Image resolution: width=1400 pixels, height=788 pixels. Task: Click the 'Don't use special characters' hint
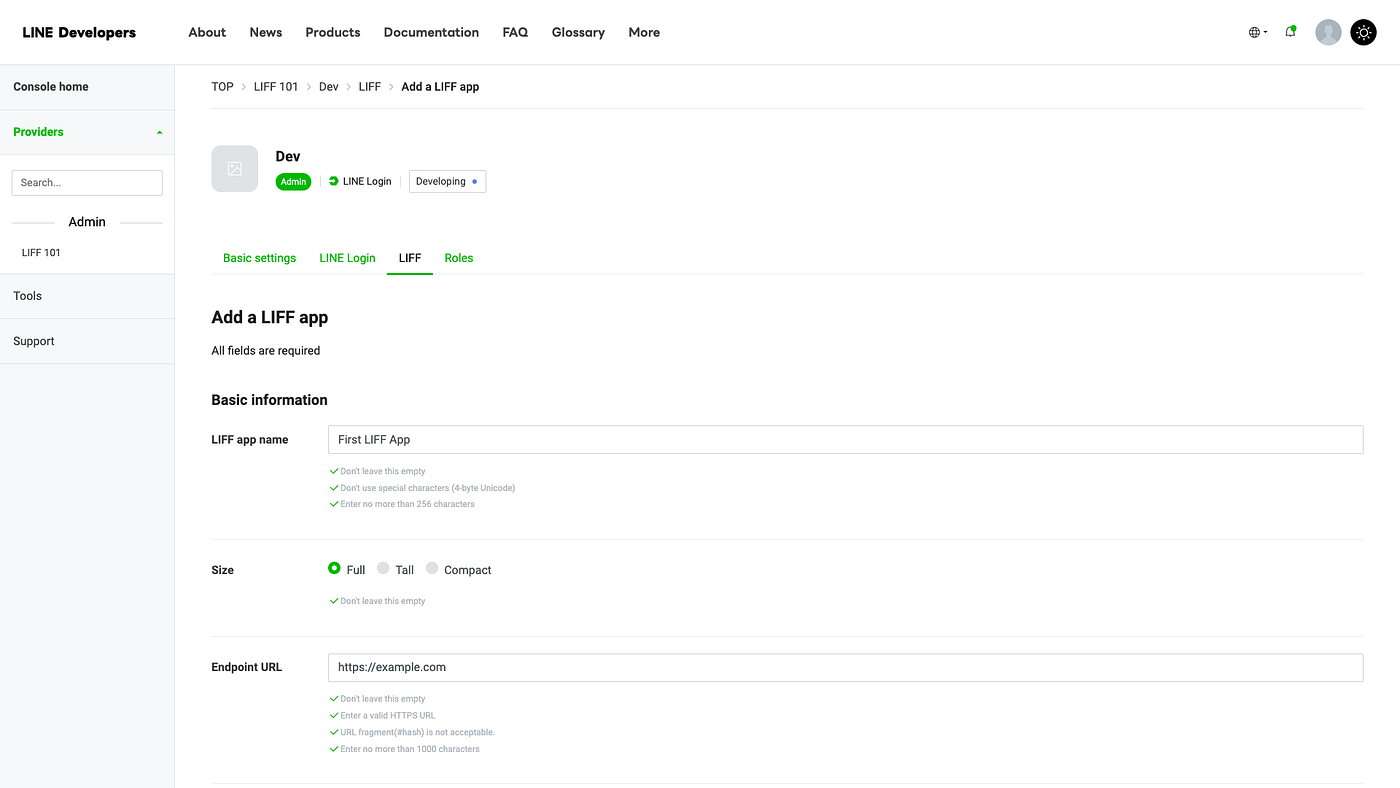coord(427,488)
